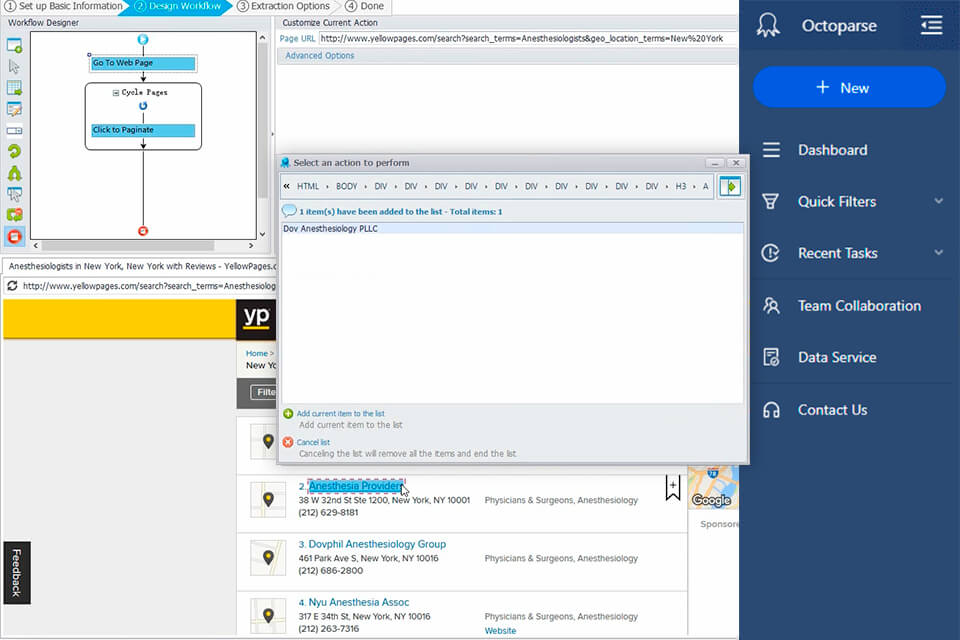
Task: Switch to Design Workflow step
Action: pyautogui.click(x=178, y=6)
